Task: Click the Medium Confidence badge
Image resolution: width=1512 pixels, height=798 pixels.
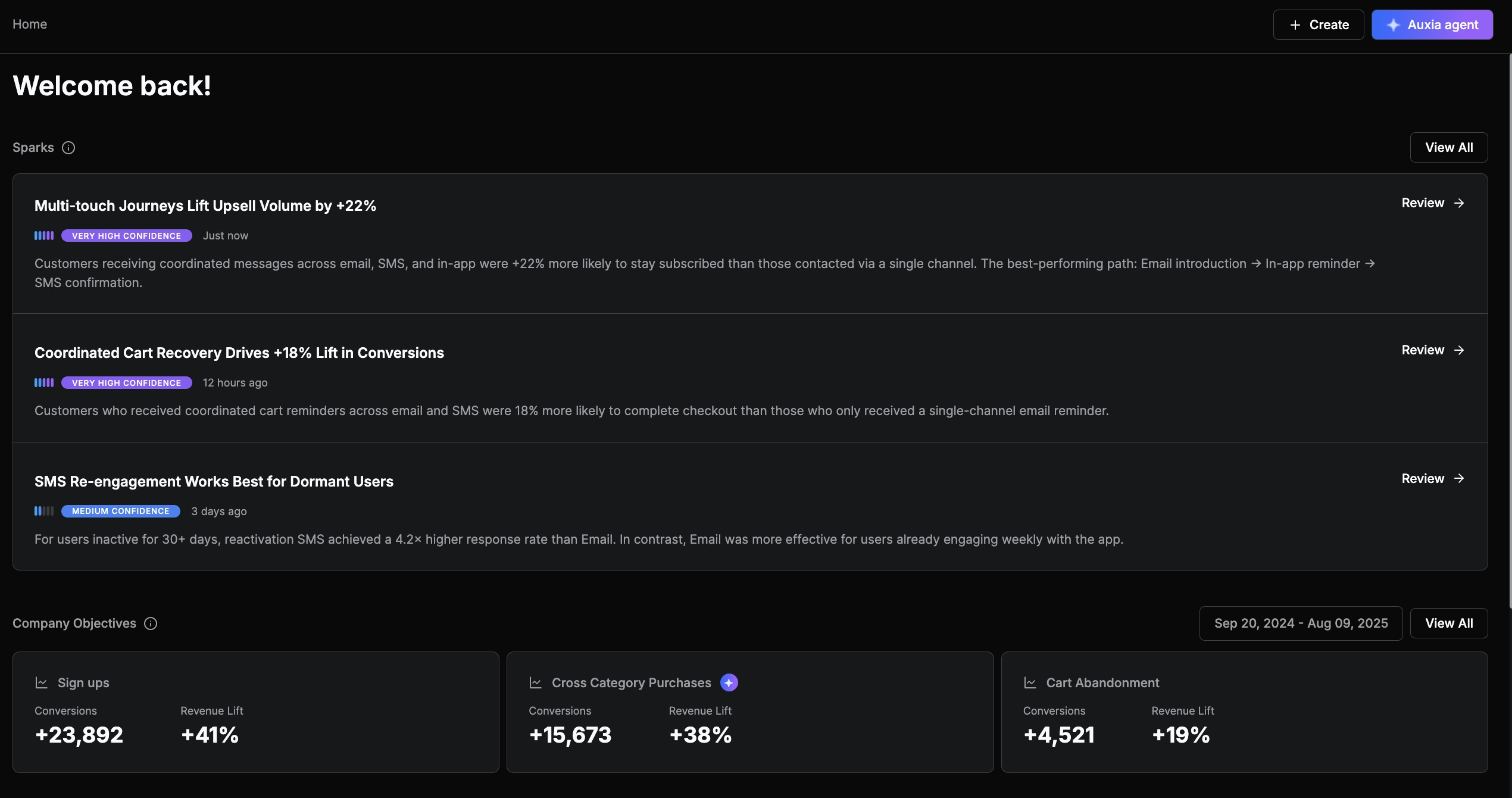Action: 120,511
